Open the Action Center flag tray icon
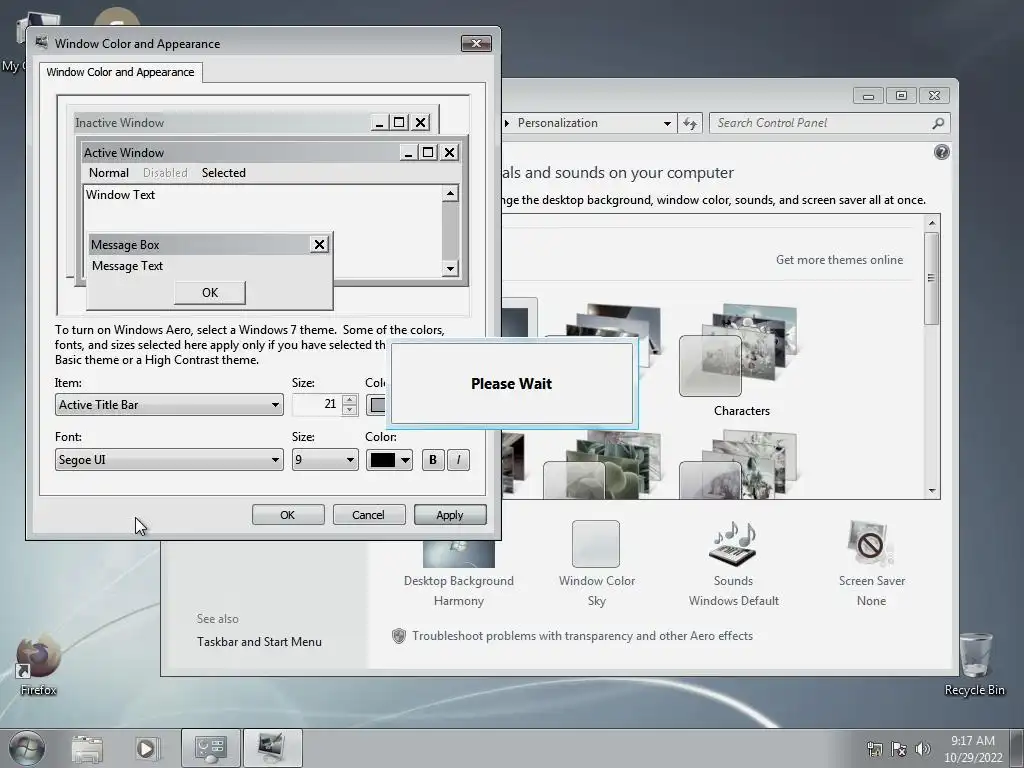Image resolution: width=1024 pixels, height=768 pixels. point(899,749)
